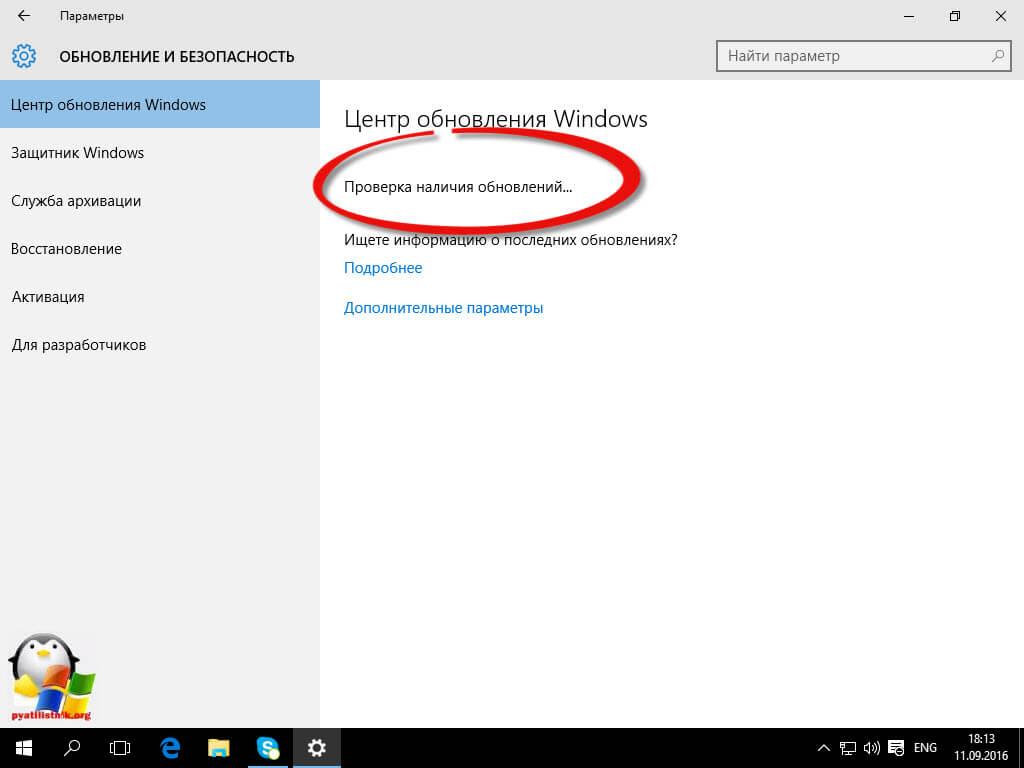Open 'Активация' section
Image resolution: width=1024 pixels, height=768 pixels.
pyautogui.click(x=160, y=297)
